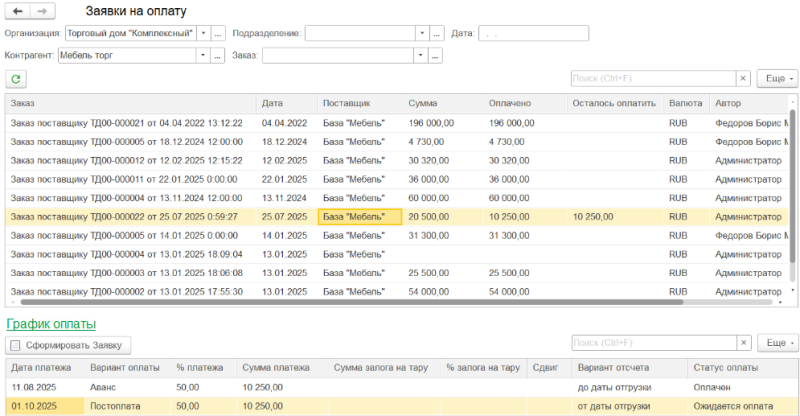Open the upper Еще menu
This screenshot has height=416, width=800.
tap(777, 78)
